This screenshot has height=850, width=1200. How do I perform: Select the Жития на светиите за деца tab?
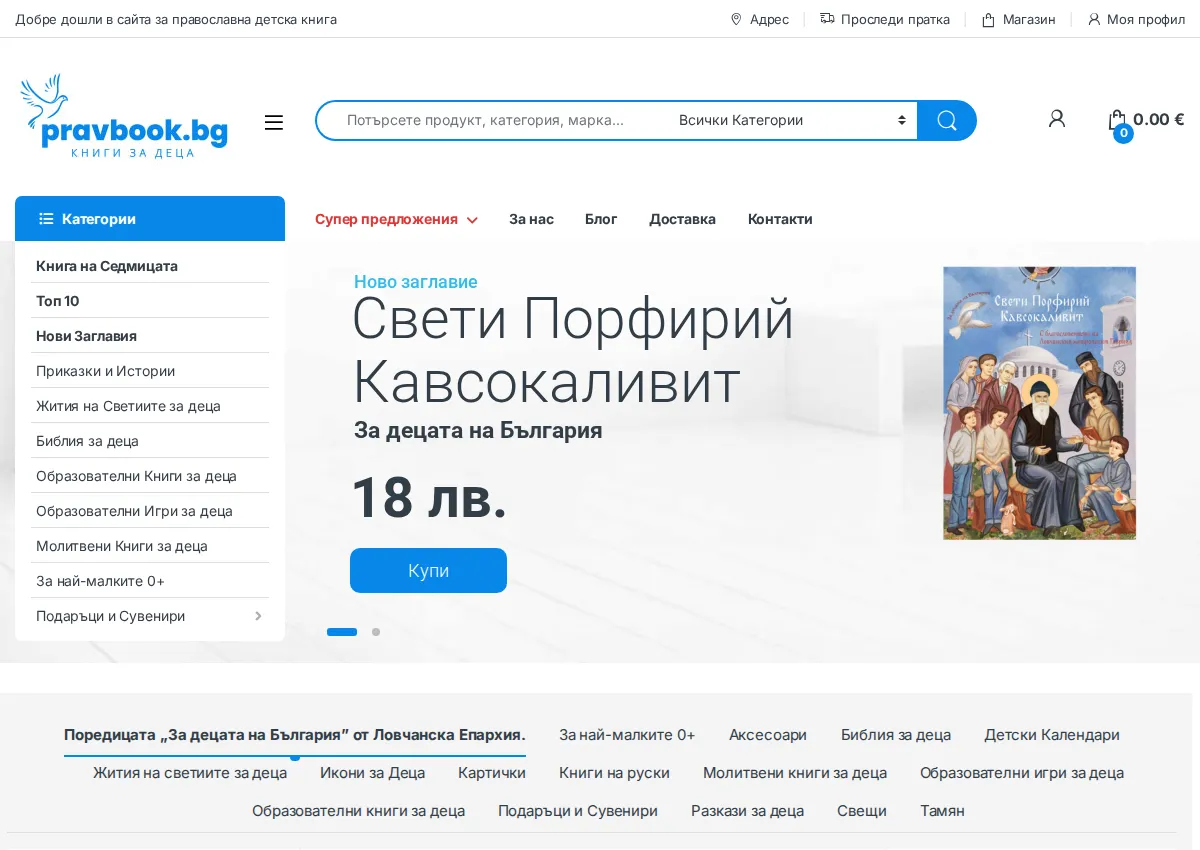pyautogui.click(x=190, y=773)
